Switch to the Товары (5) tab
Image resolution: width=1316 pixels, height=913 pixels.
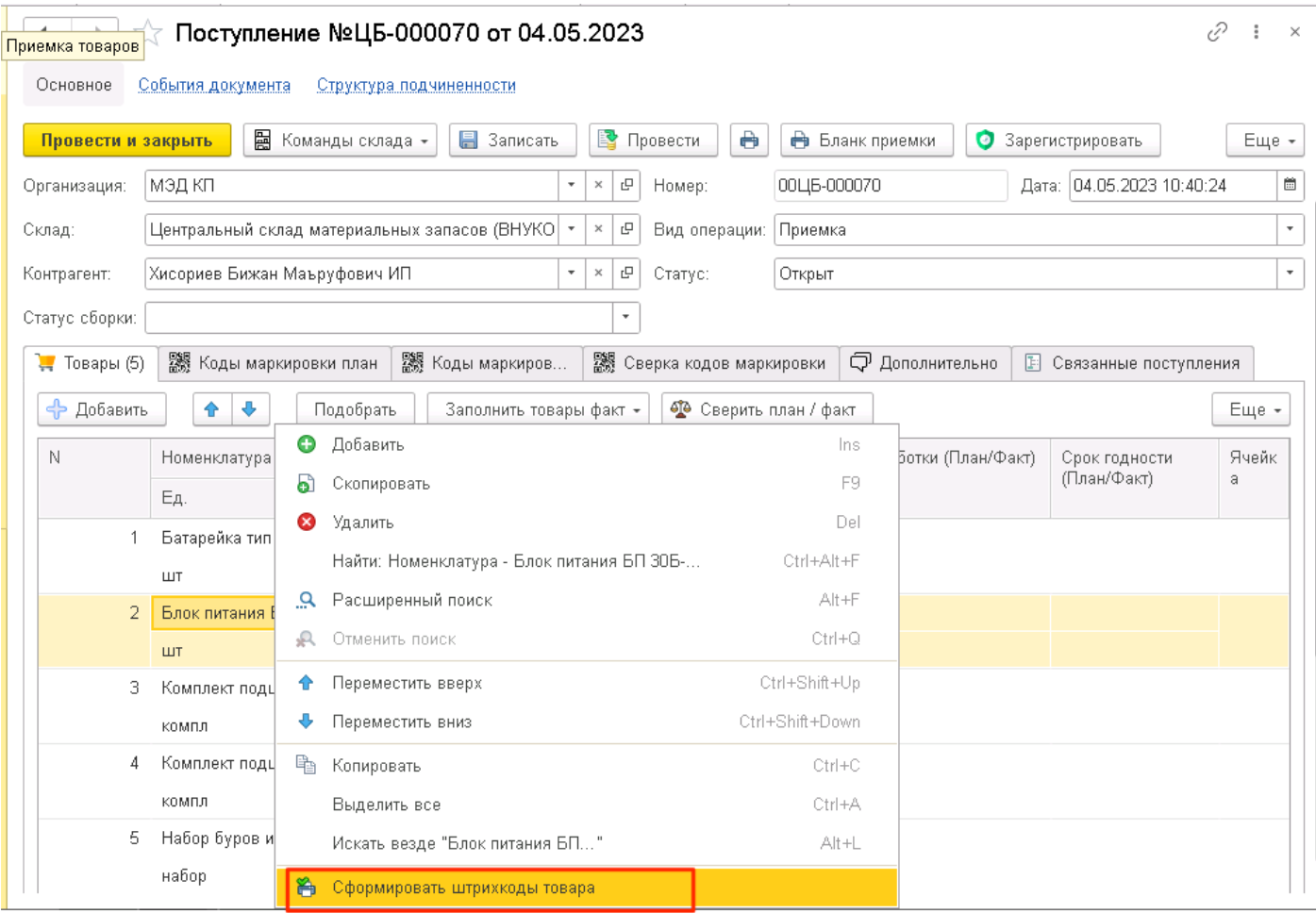[91, 363]
